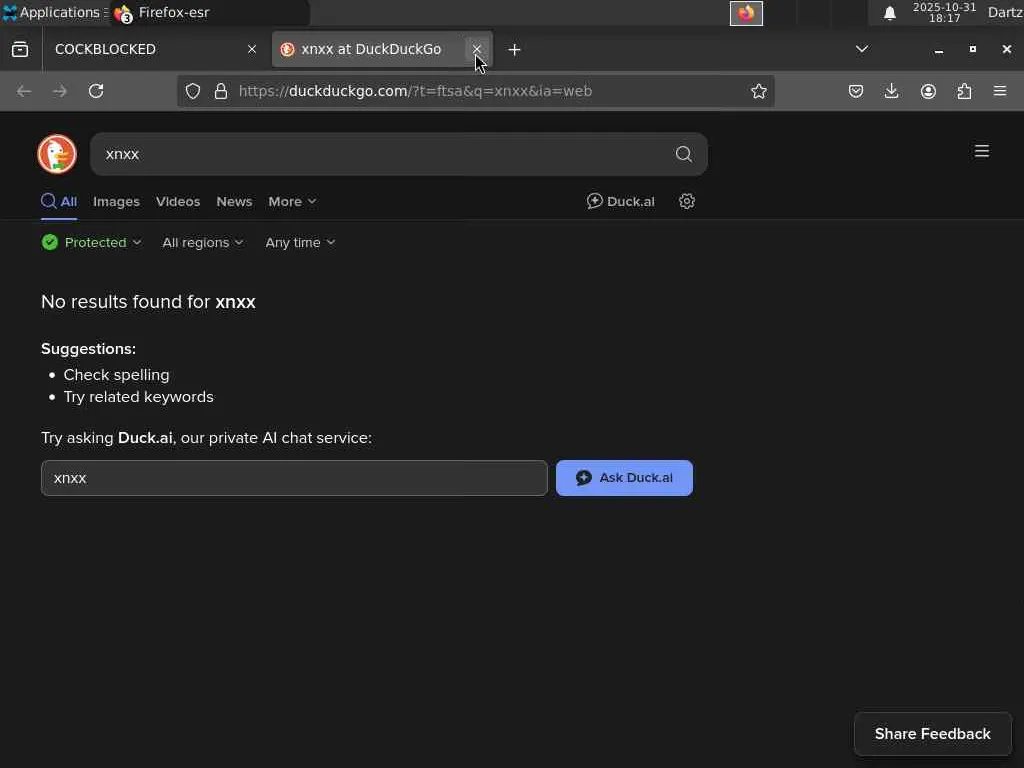Open the DuckDuckGo hamburger side menu

[x=982, y=152]
